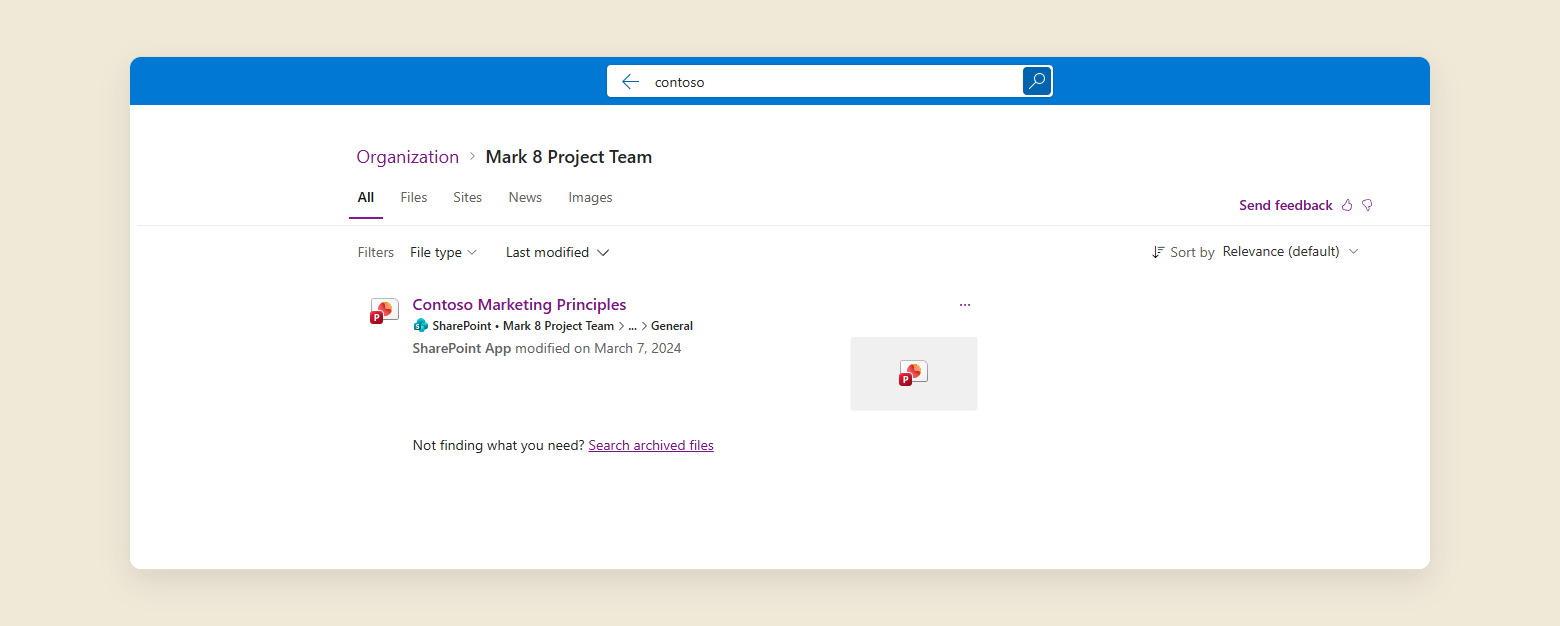Click the SharePoint logo icon in result path

pos(420,326)
